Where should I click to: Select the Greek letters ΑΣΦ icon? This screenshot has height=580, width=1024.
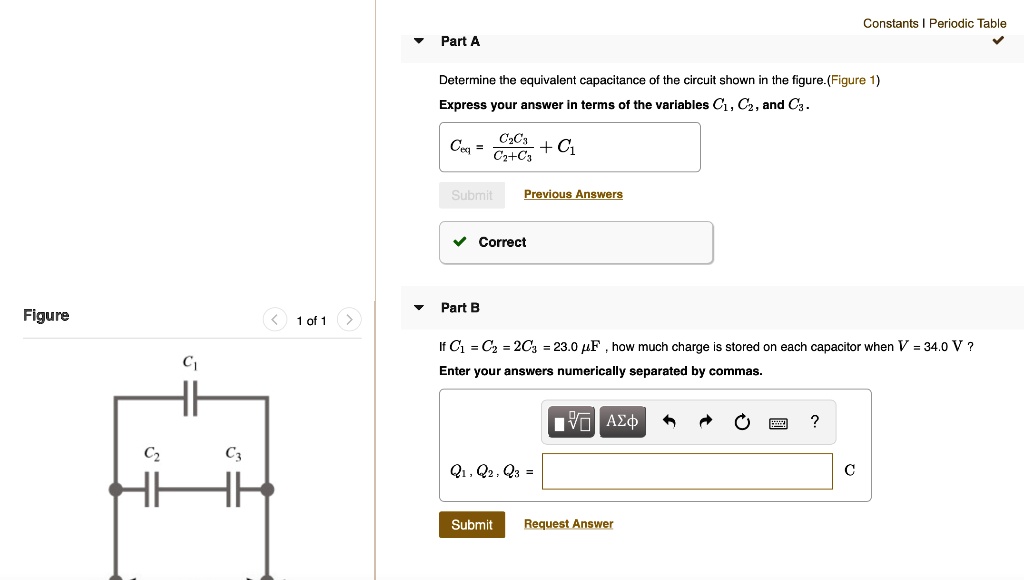click(622, 421)
